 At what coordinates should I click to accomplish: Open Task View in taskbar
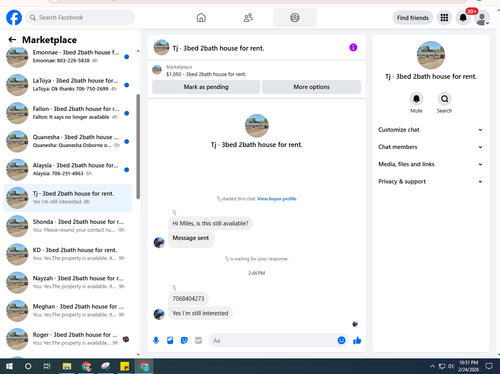(x=47, y=366)
